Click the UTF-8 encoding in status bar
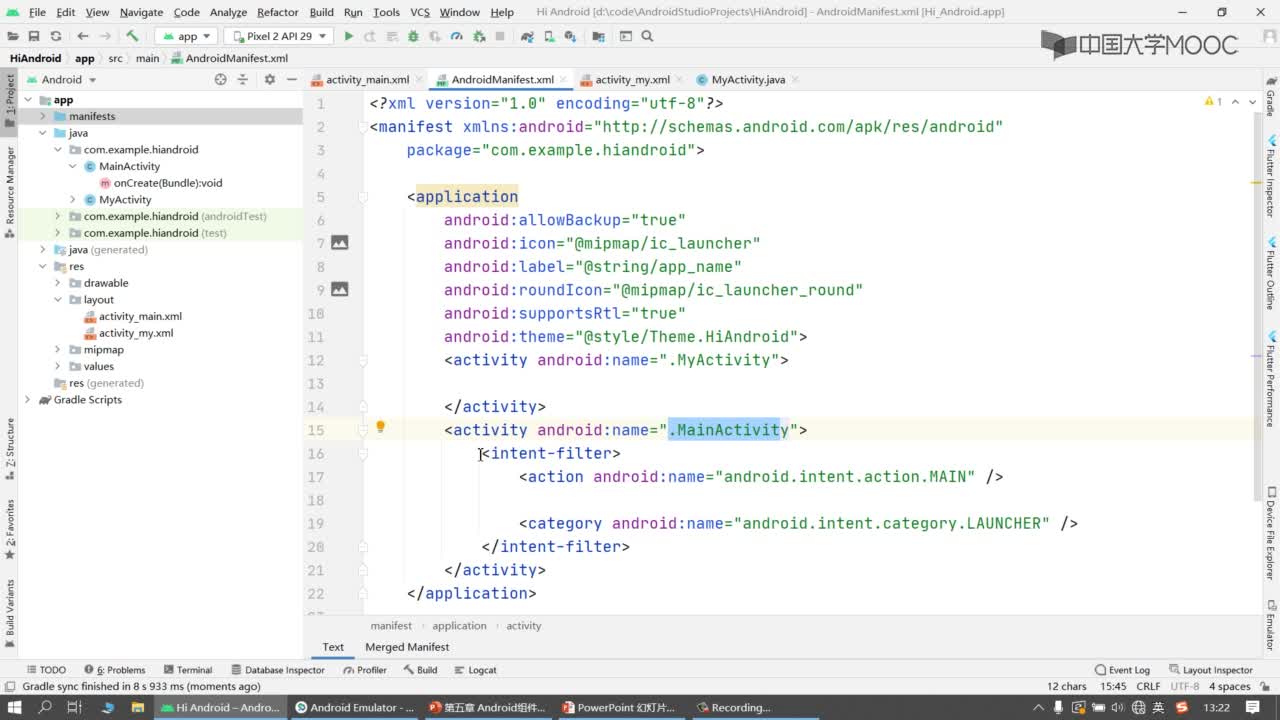This screenshot has height=720, width=1280. 1184,686
